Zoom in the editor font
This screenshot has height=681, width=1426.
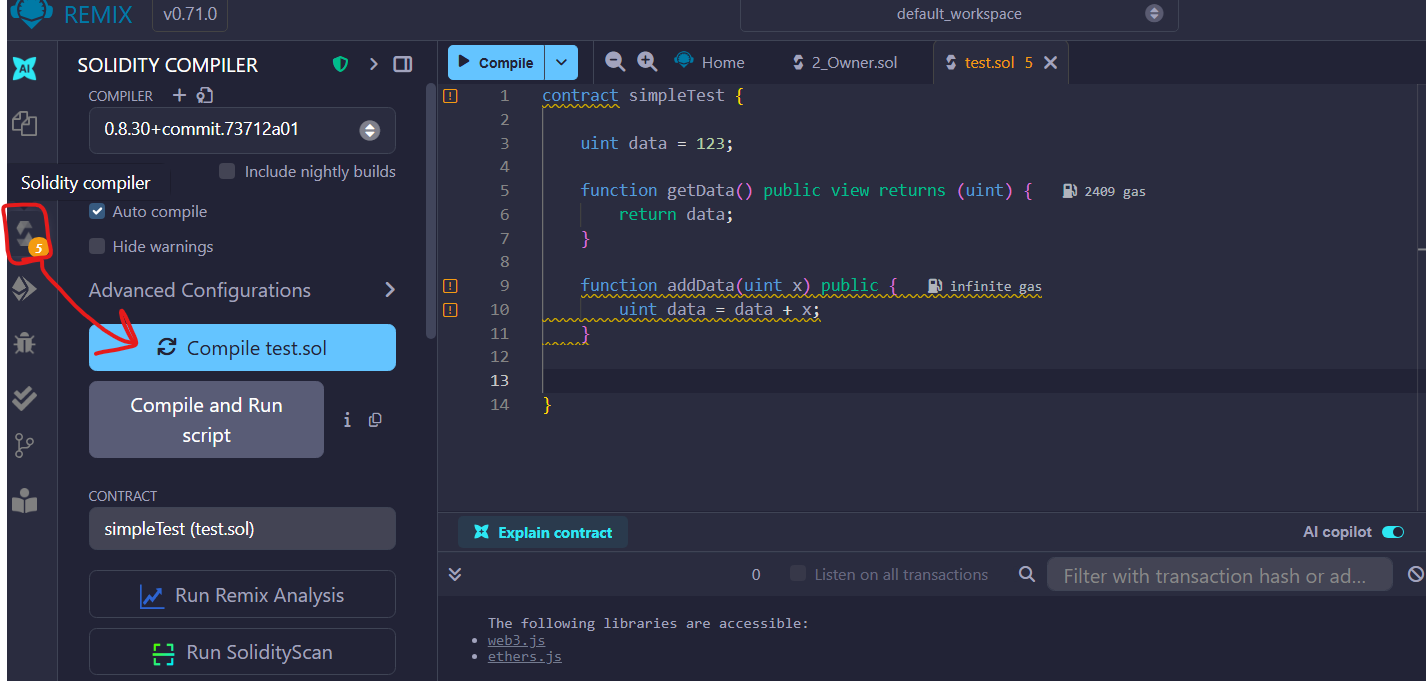tap(647, 62)
